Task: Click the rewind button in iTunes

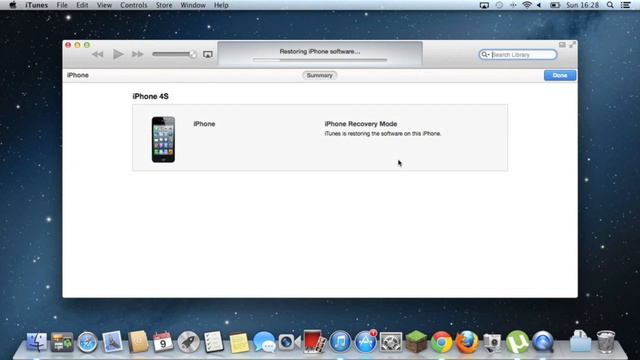Action: coord(98,54)
